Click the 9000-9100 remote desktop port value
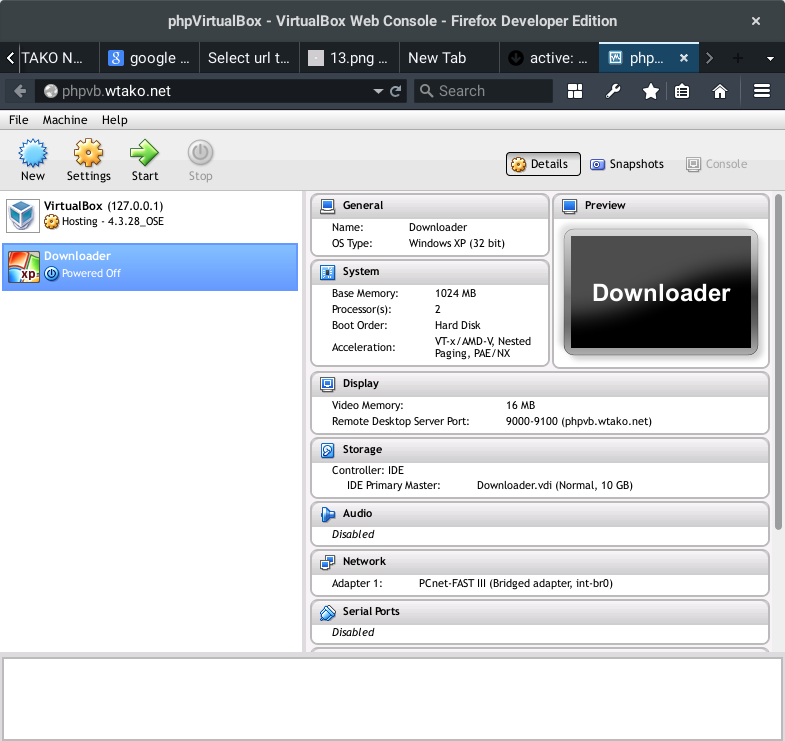 coord(579,422)
